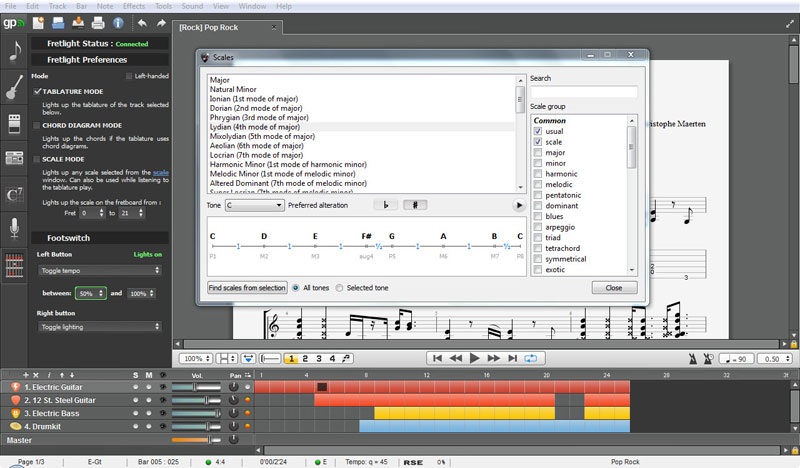The height and width of the screenshot is (468, 800).
Task: Adjust the Electric Bass pan knob
Action: [234, 413]
